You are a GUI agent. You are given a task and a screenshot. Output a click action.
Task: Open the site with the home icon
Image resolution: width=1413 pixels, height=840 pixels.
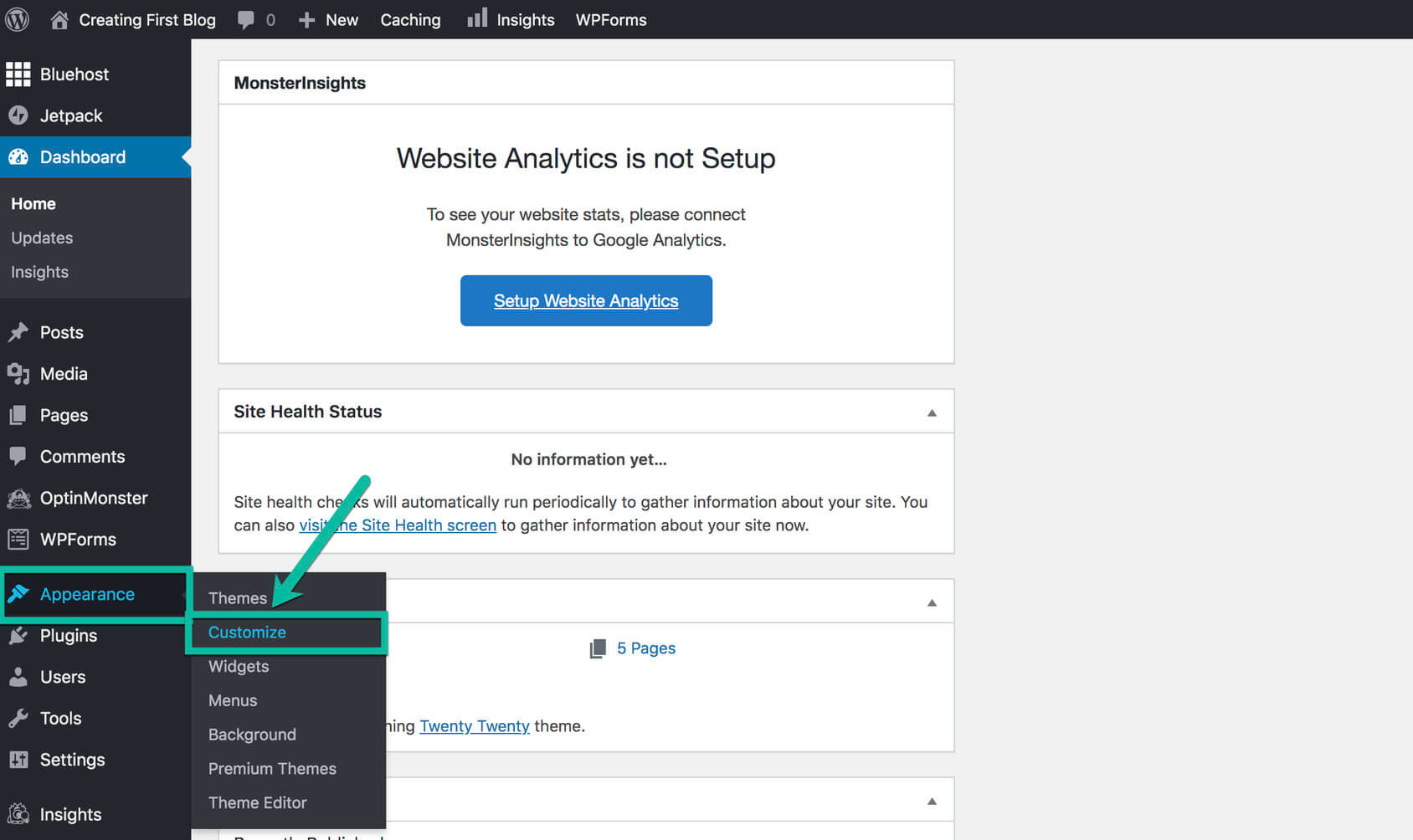pos(58,18)
